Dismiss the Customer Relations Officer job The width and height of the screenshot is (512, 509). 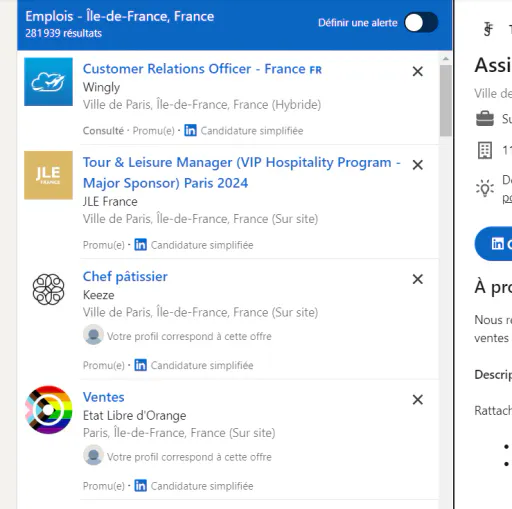(x=418, y=71)
